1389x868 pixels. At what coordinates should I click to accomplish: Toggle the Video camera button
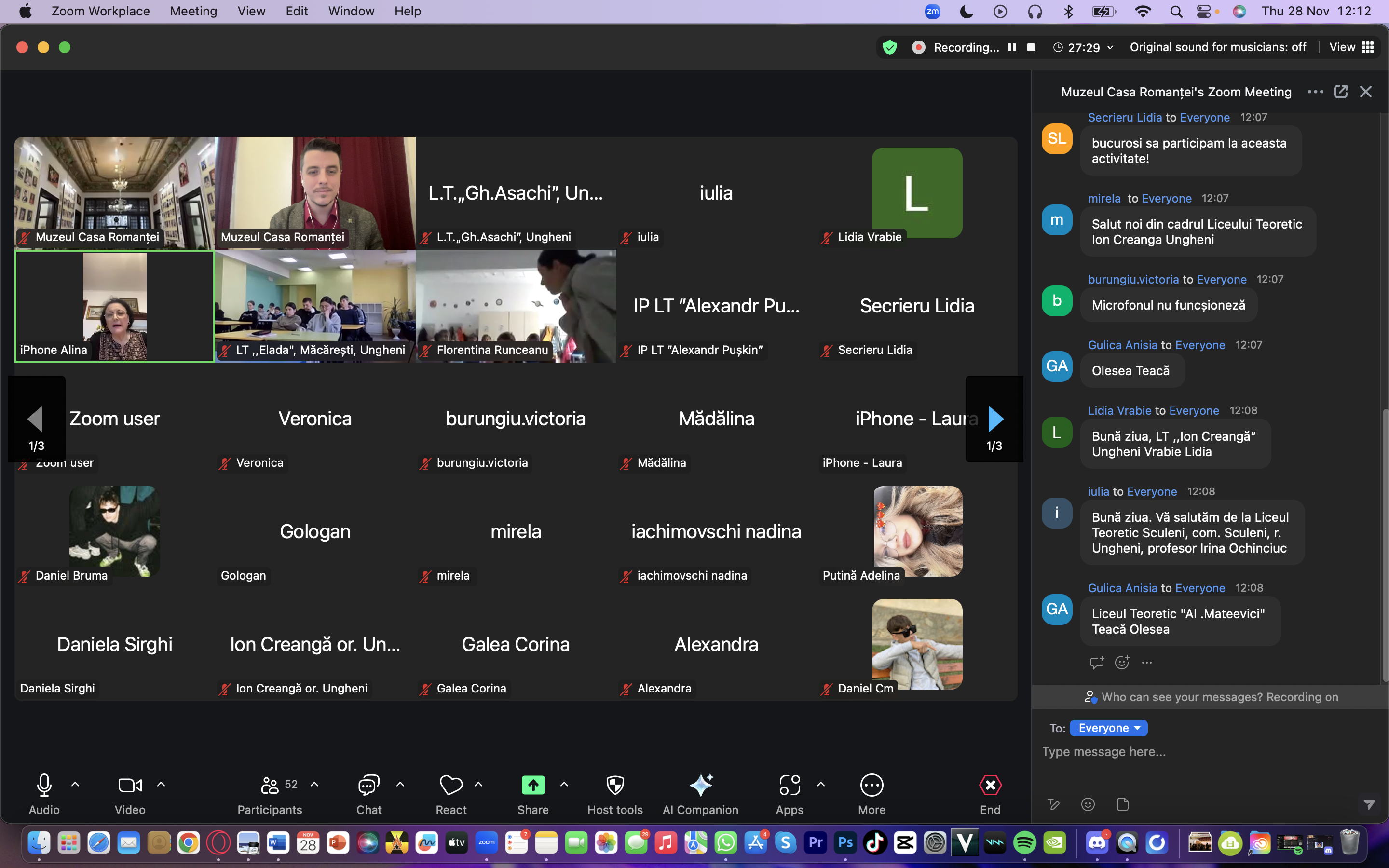point(130,786)
